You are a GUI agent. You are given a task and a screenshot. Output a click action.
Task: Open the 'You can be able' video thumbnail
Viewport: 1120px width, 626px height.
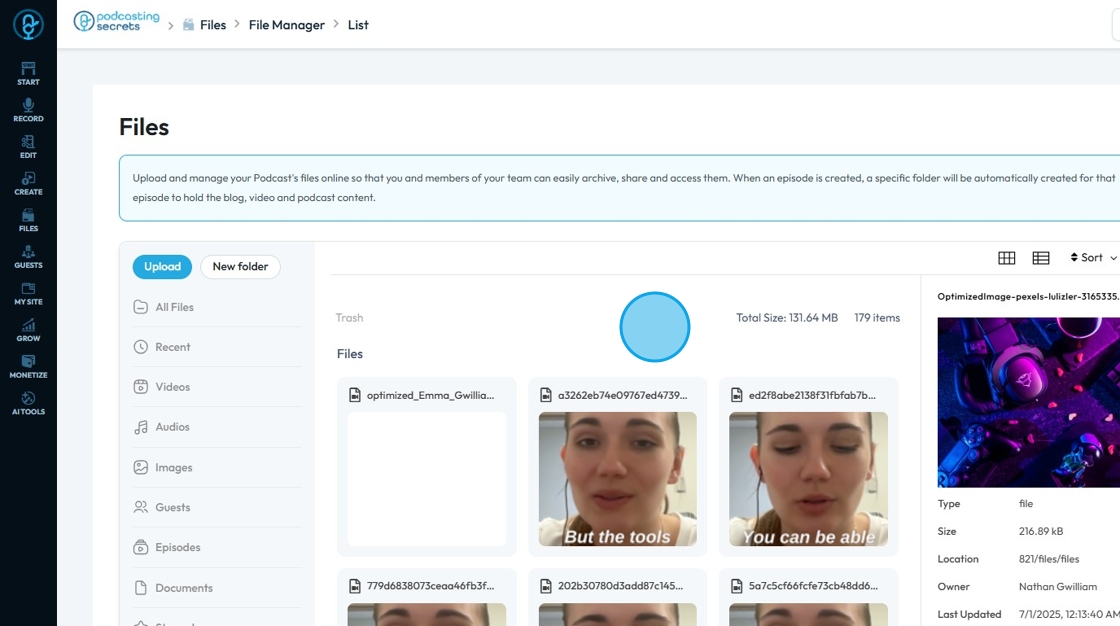pos(808,479)
